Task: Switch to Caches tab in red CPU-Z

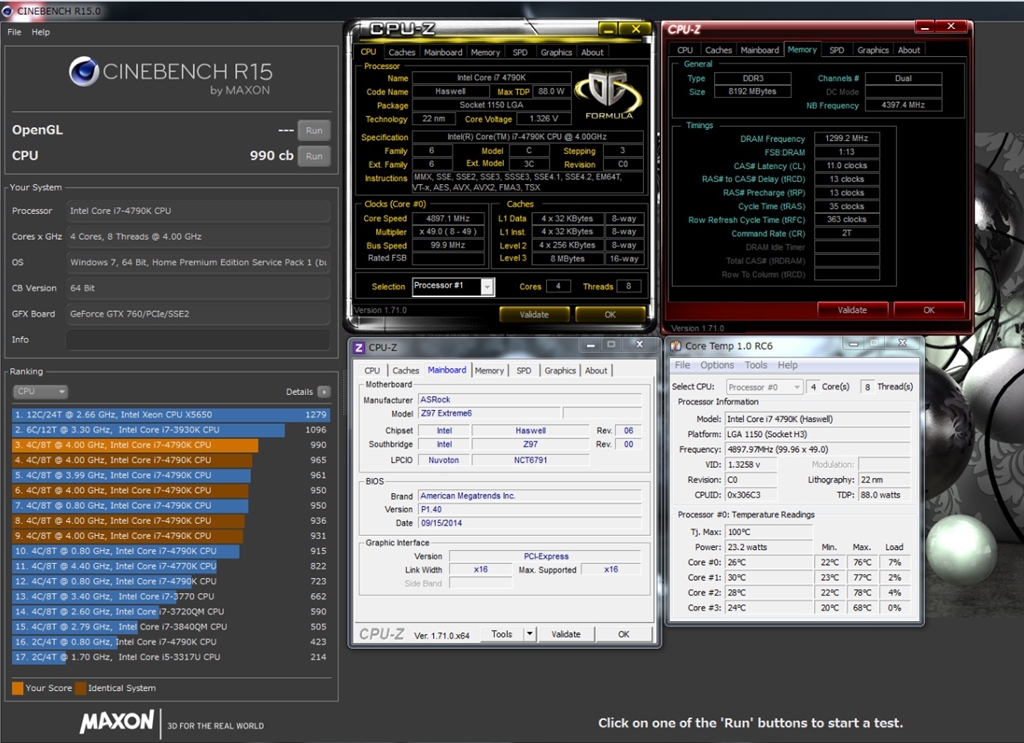Action: point(718,50)
